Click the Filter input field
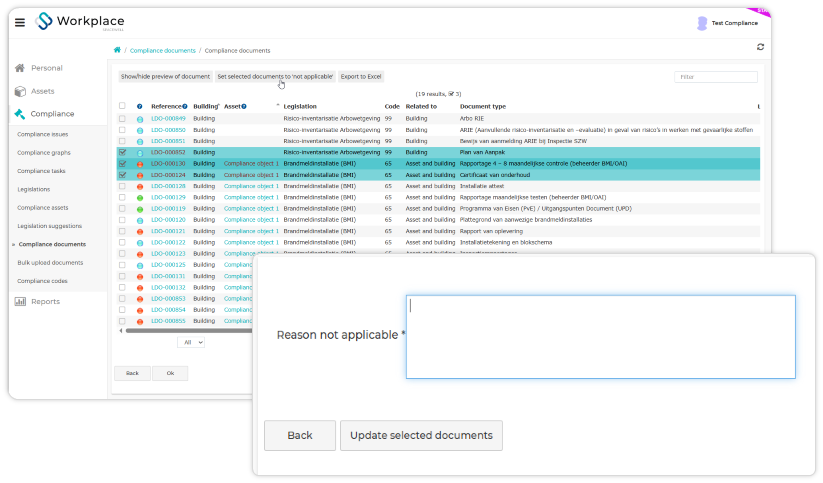 [716, 77]
